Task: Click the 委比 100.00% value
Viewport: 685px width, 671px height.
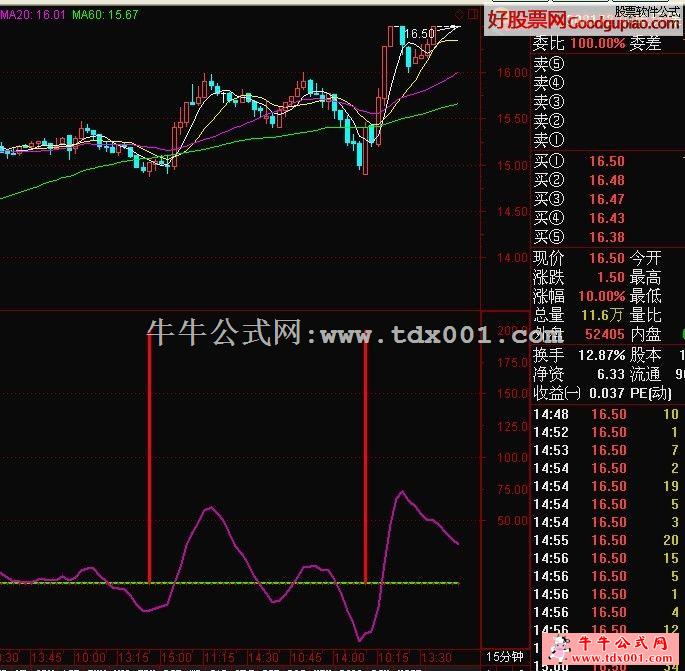Action: click(599, 43)
